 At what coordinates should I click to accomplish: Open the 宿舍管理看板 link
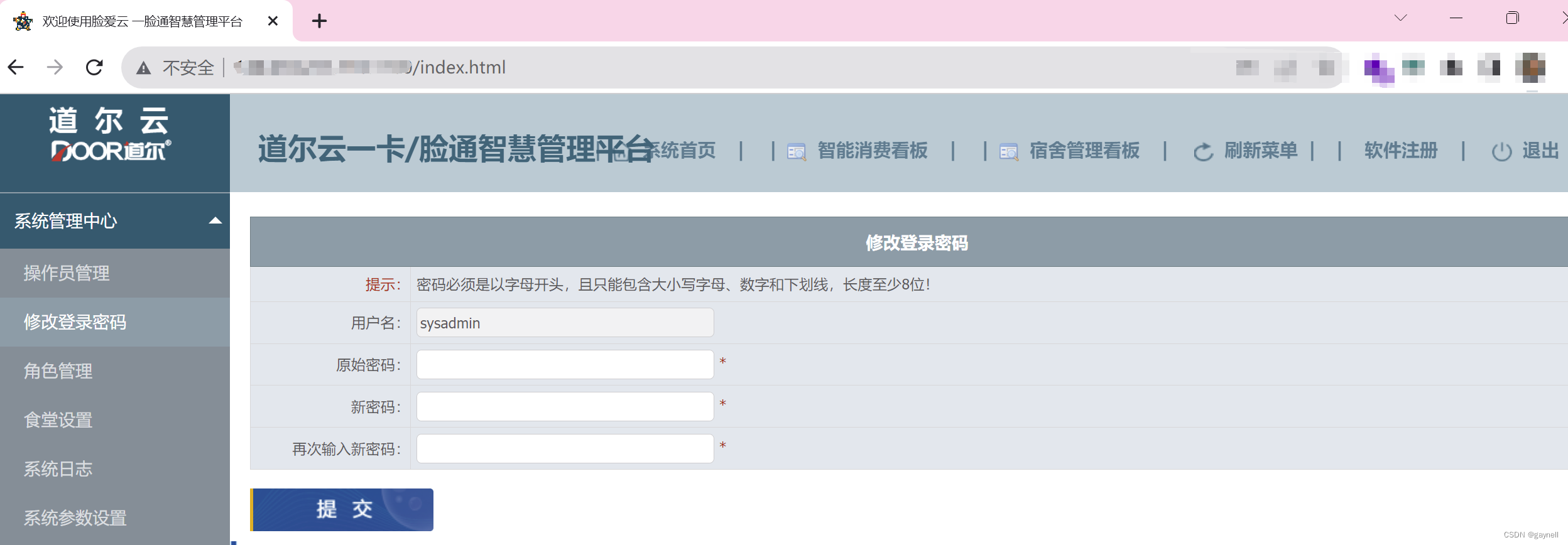(x=1084, y=151)
